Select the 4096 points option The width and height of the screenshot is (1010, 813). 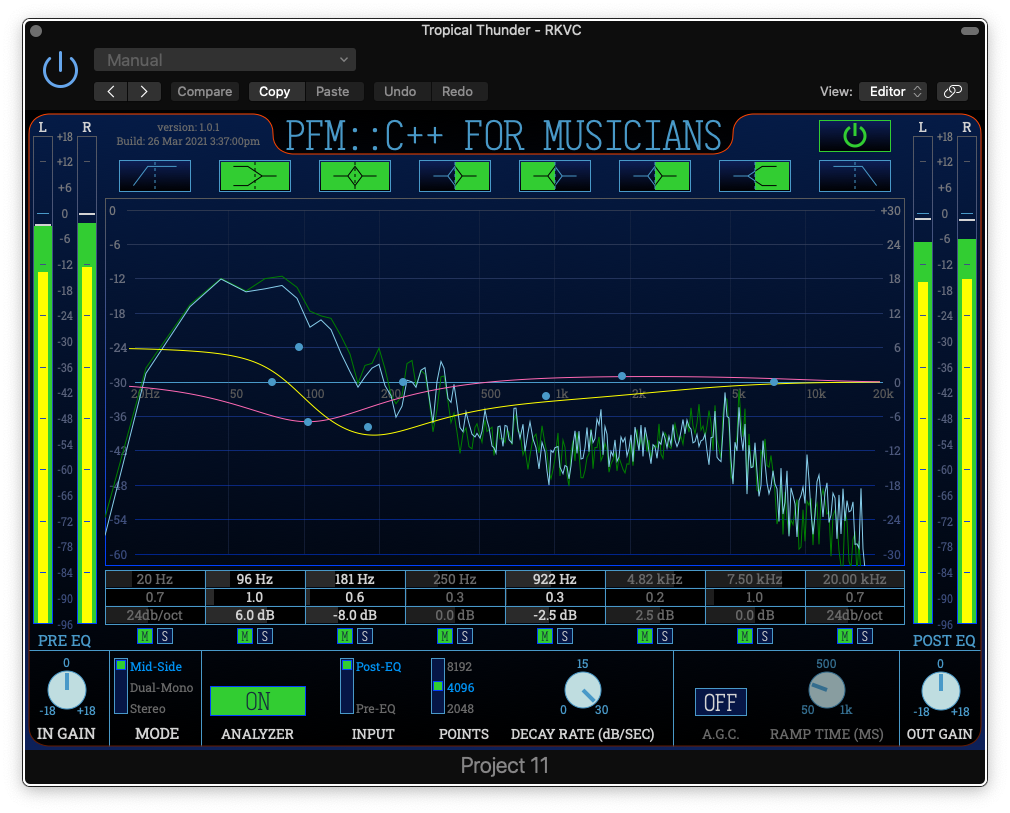point(461,687)
